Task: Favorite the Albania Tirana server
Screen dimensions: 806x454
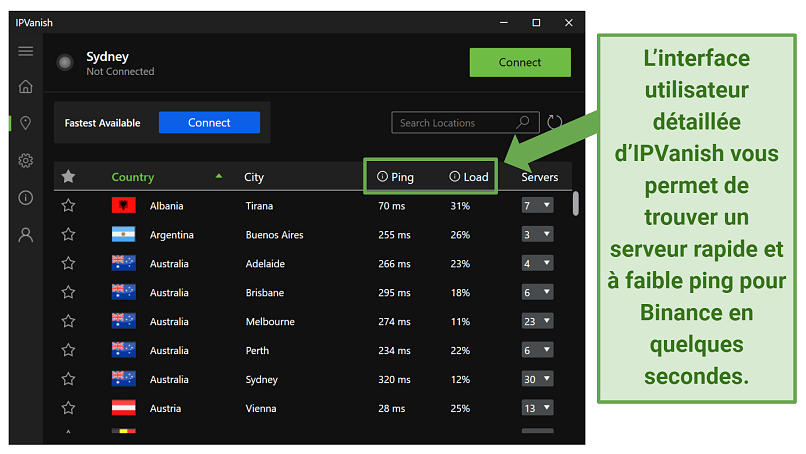Action: (68, 206)
